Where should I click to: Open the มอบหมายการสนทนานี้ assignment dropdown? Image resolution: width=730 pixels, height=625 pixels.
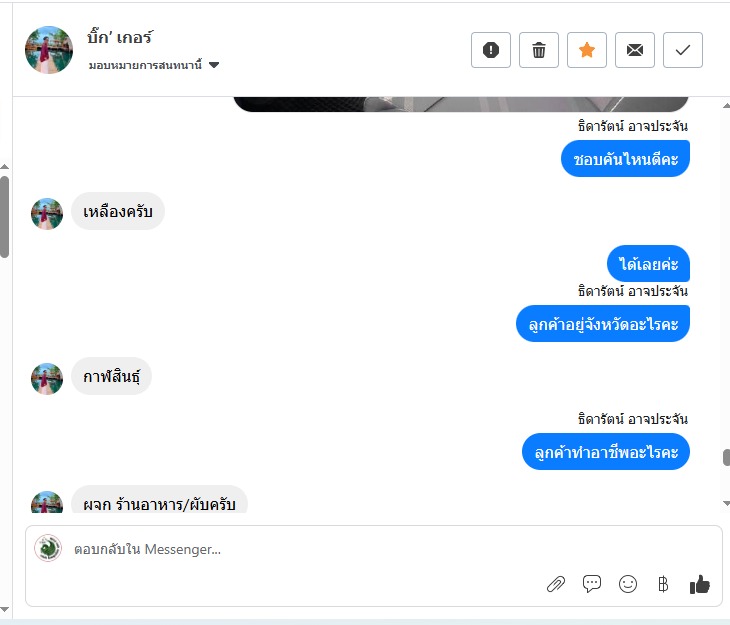154,65
